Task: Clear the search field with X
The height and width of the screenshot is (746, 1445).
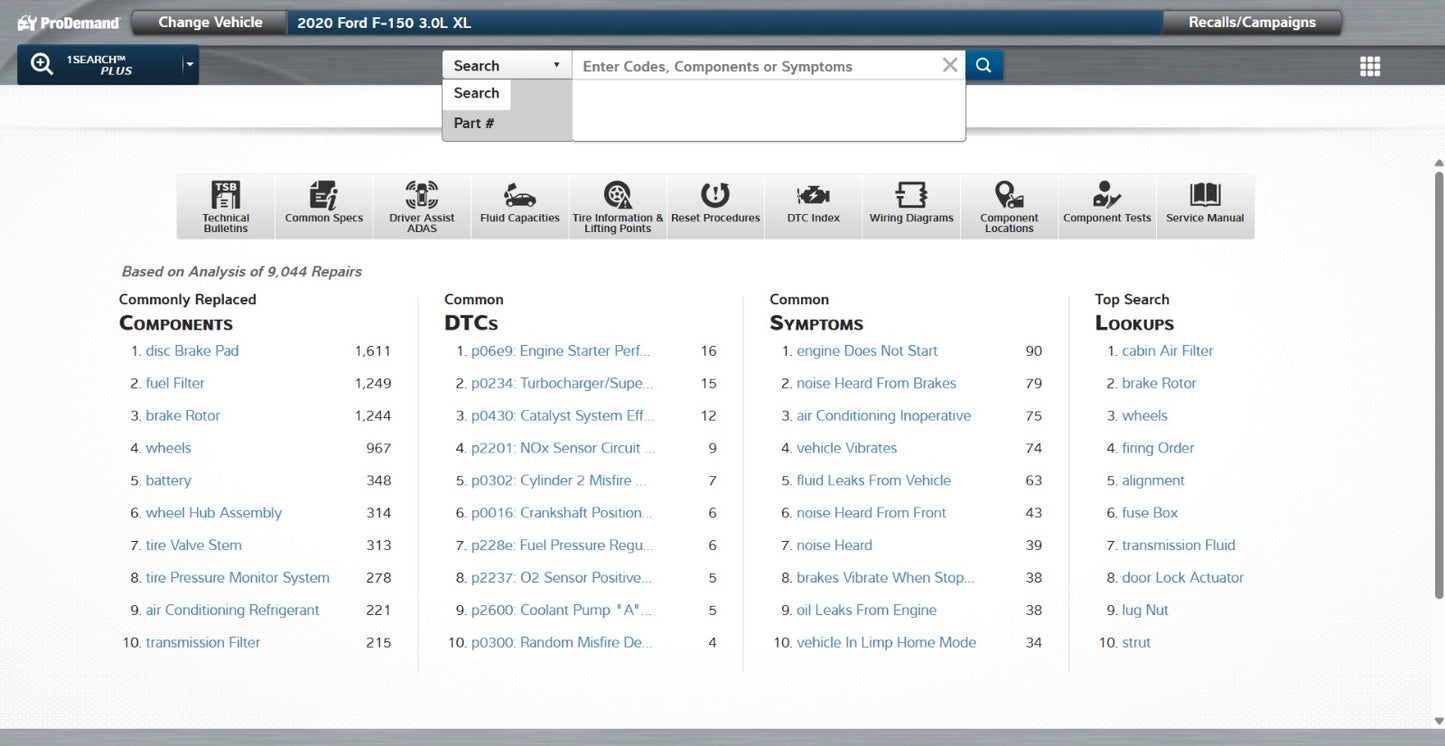Action: pos(950,65)
